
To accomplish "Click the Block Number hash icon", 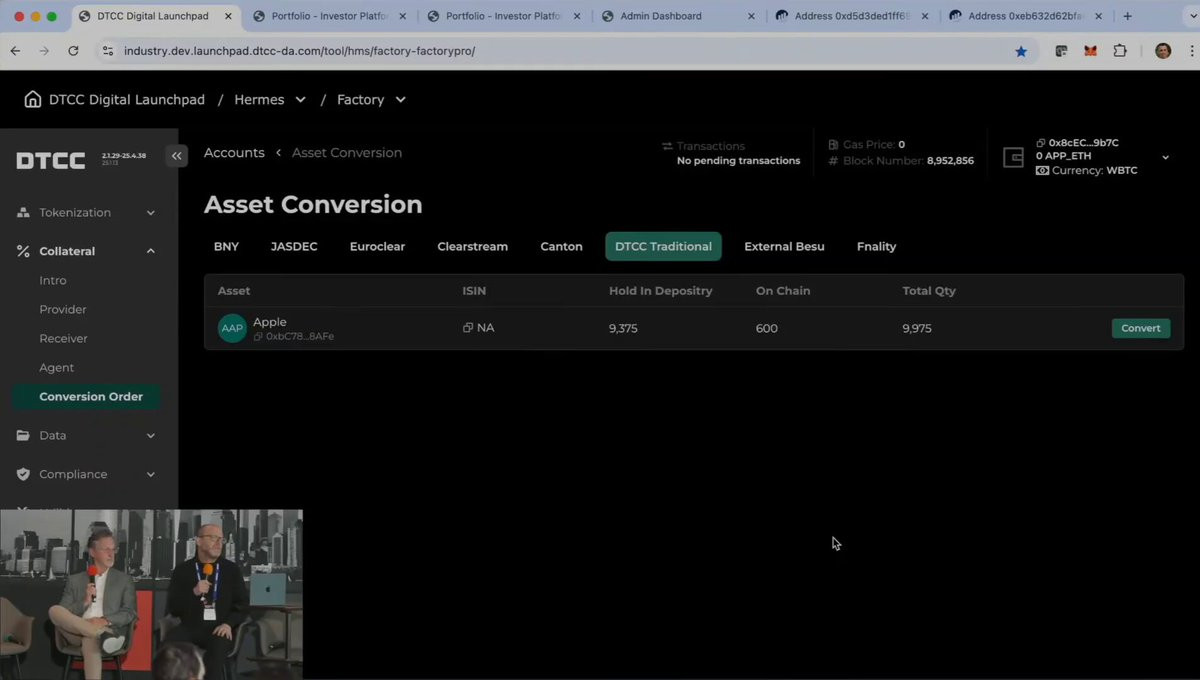I will tap(833, 160).
